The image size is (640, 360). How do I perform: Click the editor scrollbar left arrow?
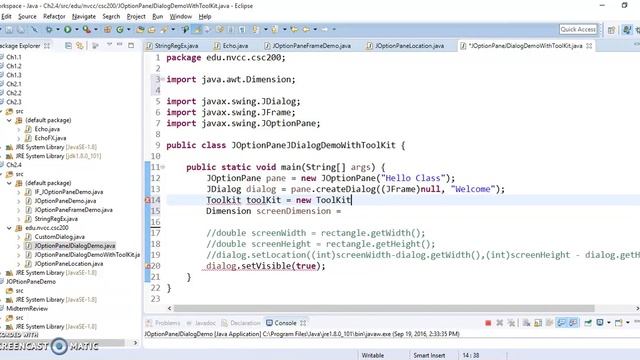(x=170, y=308)
